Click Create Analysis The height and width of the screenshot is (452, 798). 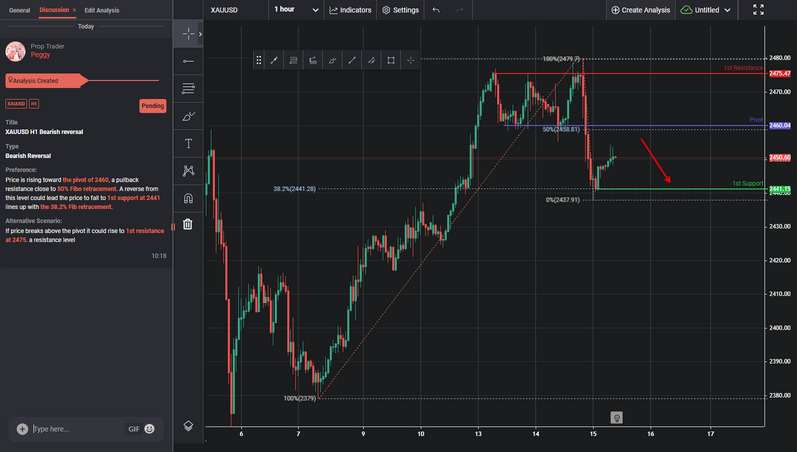640,10
